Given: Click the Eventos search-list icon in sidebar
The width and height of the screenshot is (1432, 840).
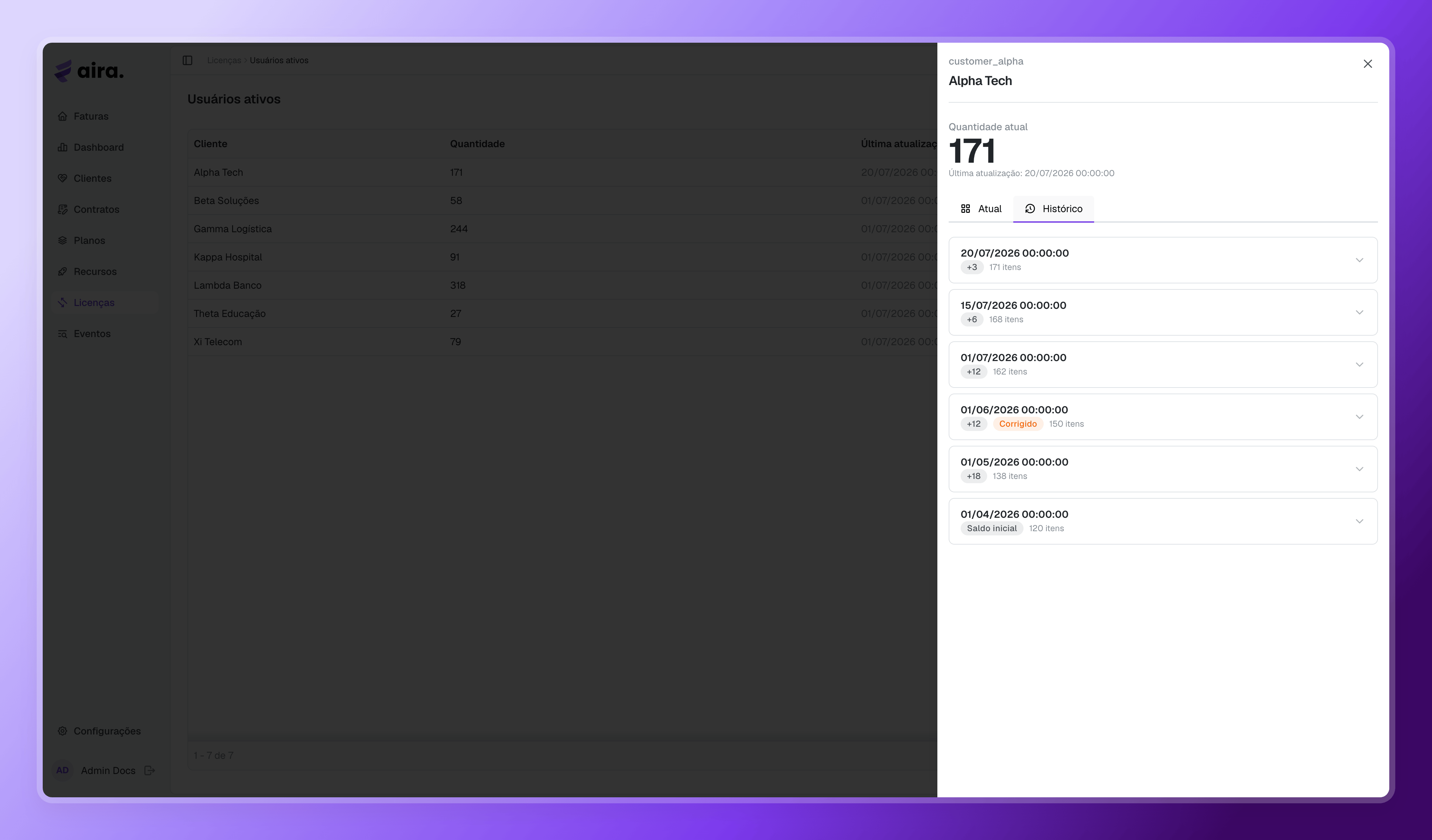Looking at the screenshot, I should click(62, 334).
